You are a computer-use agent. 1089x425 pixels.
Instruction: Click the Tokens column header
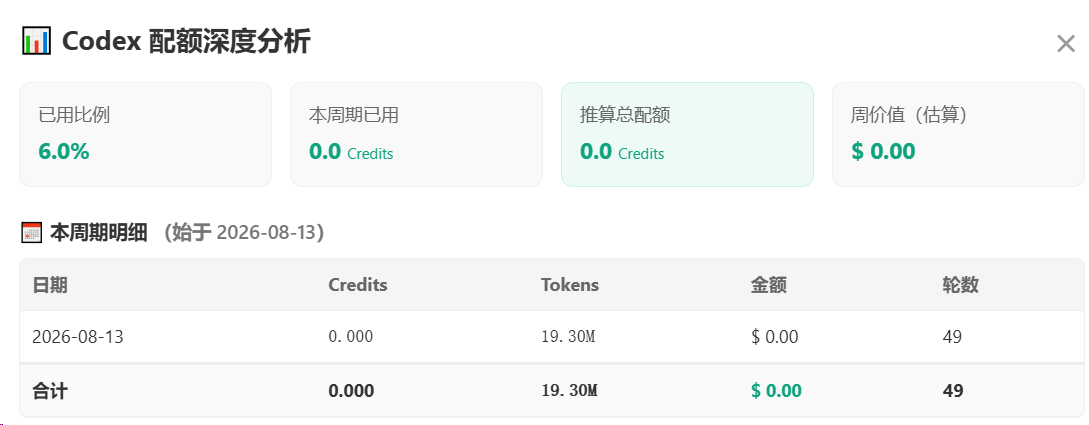(x=570, y=285)
